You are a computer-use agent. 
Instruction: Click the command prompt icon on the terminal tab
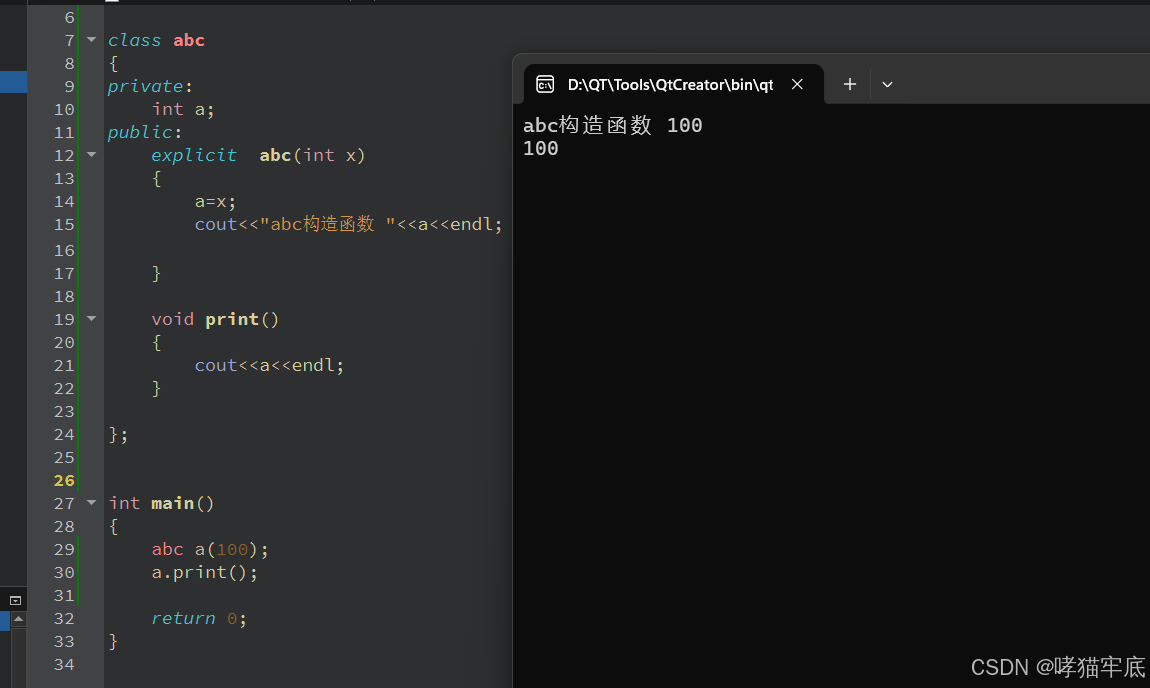[545, 85]
